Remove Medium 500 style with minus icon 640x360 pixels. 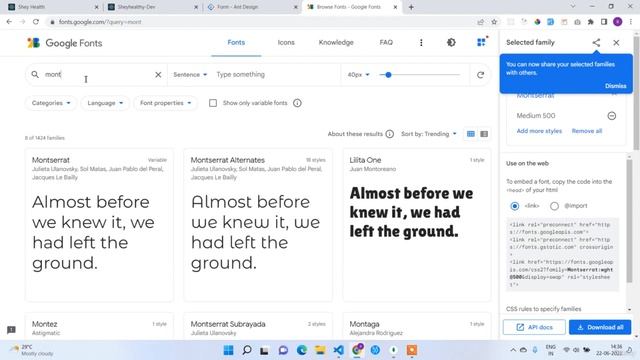tap(611, 116)
